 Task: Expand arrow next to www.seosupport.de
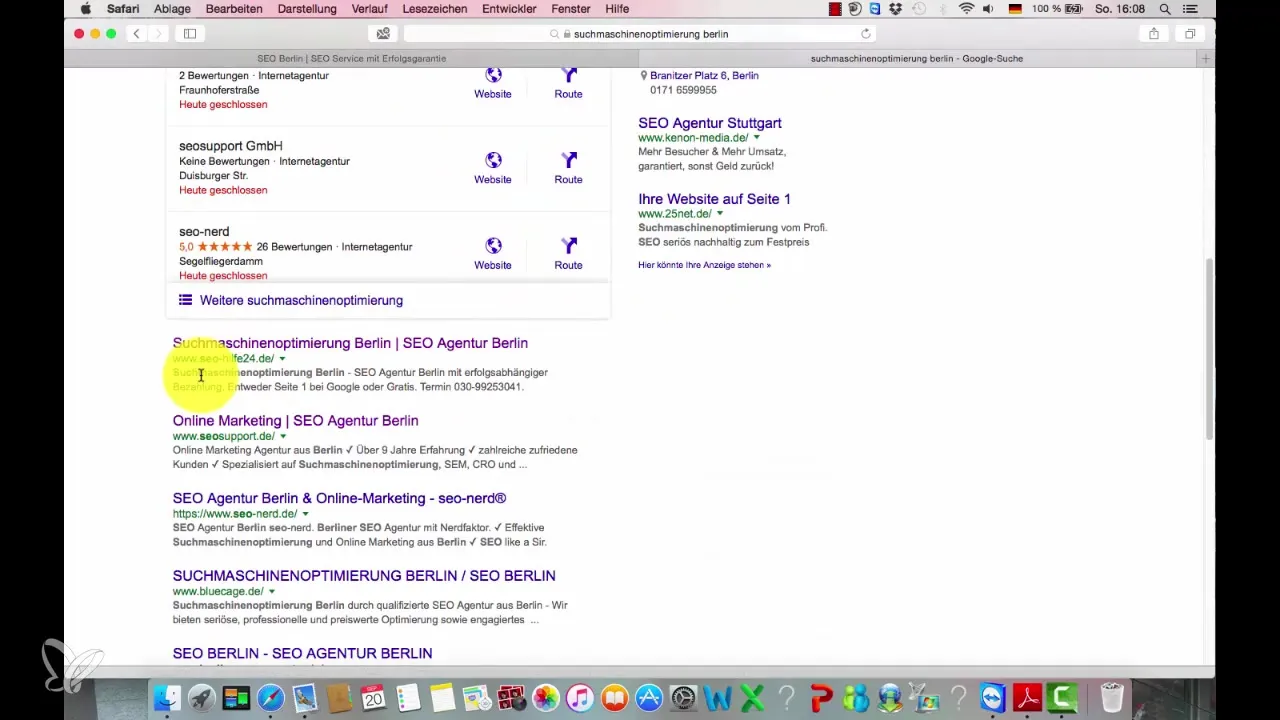pos(283,437)
